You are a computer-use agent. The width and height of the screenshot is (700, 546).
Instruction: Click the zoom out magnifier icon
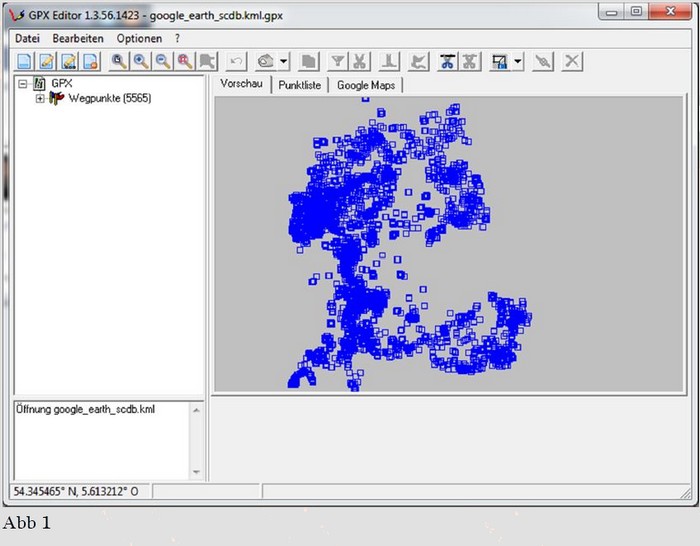click(163, 62)
